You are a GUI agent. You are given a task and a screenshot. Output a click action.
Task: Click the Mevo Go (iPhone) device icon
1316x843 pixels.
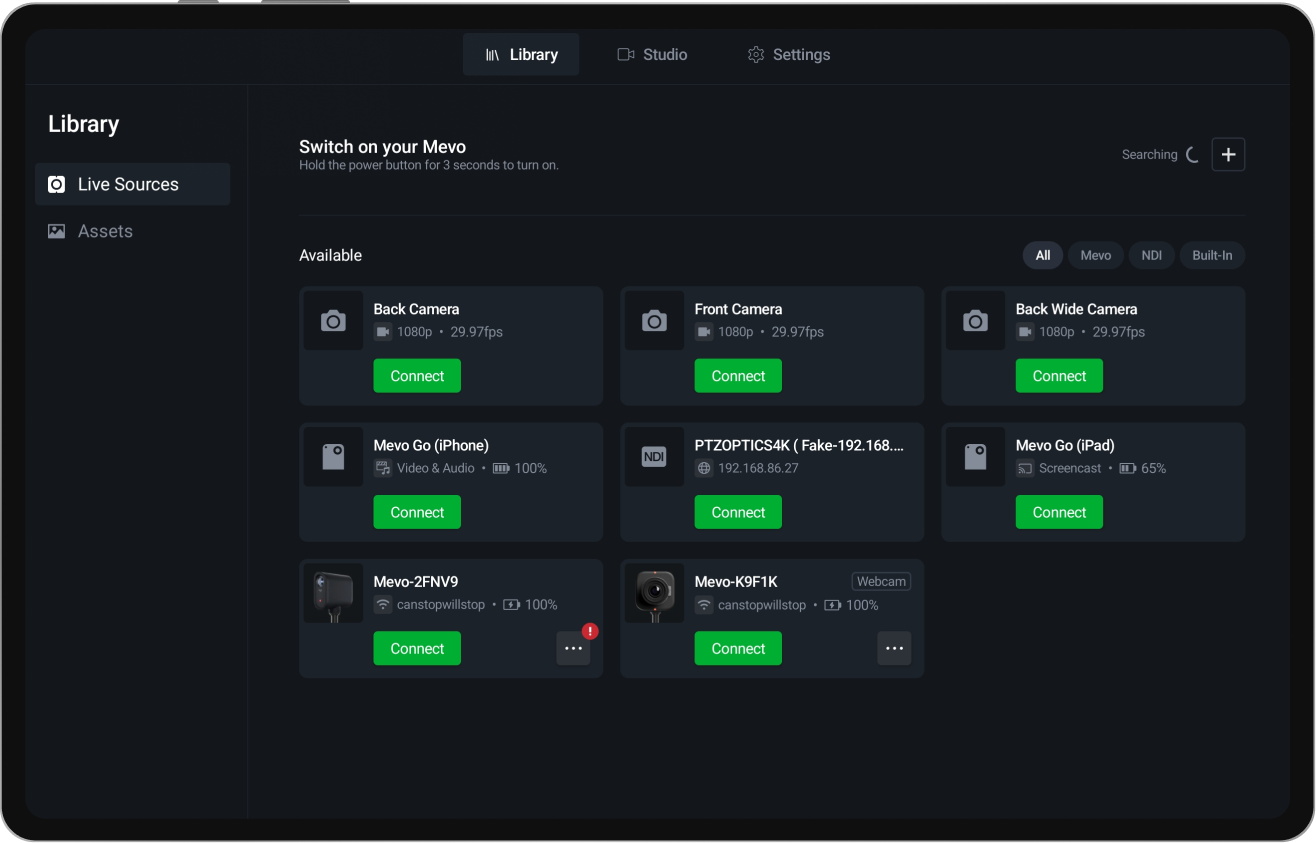pos(333,457)
